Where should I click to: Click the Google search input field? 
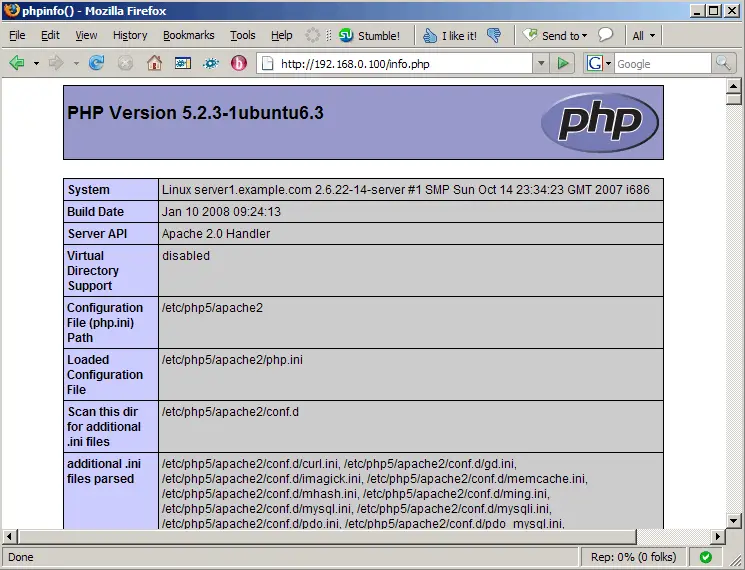[x=663, y=64]
